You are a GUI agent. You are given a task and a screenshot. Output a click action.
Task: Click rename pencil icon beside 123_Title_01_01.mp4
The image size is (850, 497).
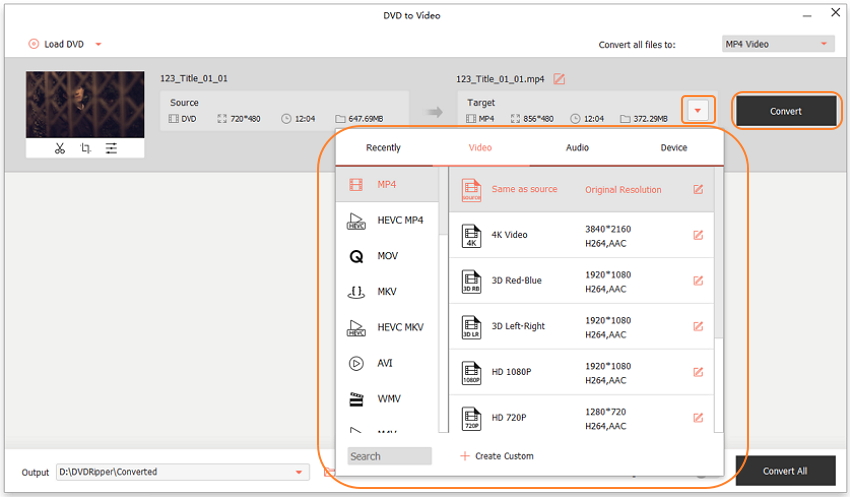(x=559, y=79)
